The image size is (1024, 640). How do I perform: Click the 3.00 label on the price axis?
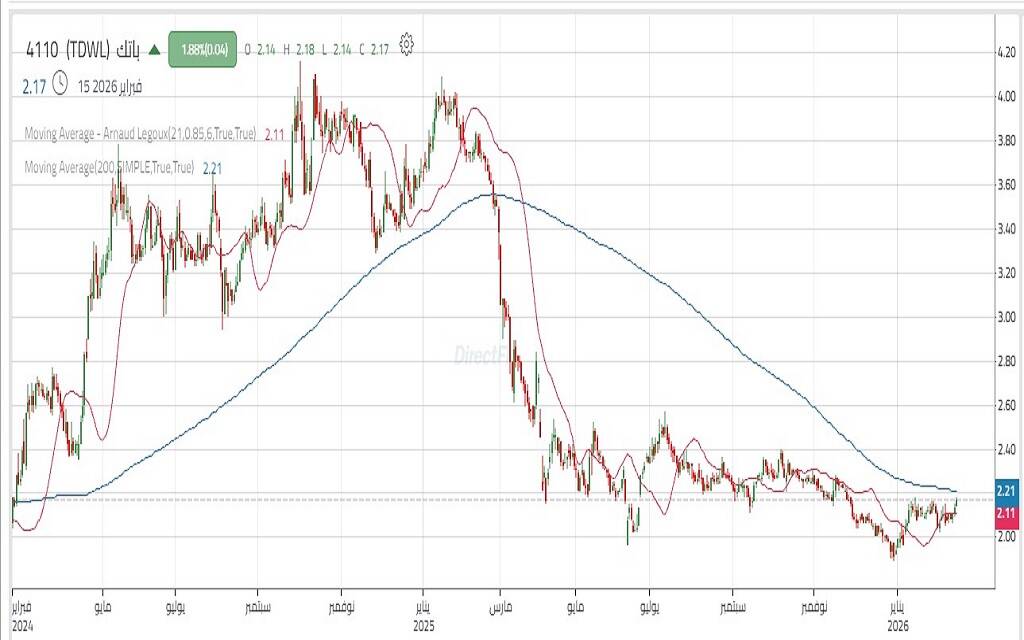(1006, 317)
